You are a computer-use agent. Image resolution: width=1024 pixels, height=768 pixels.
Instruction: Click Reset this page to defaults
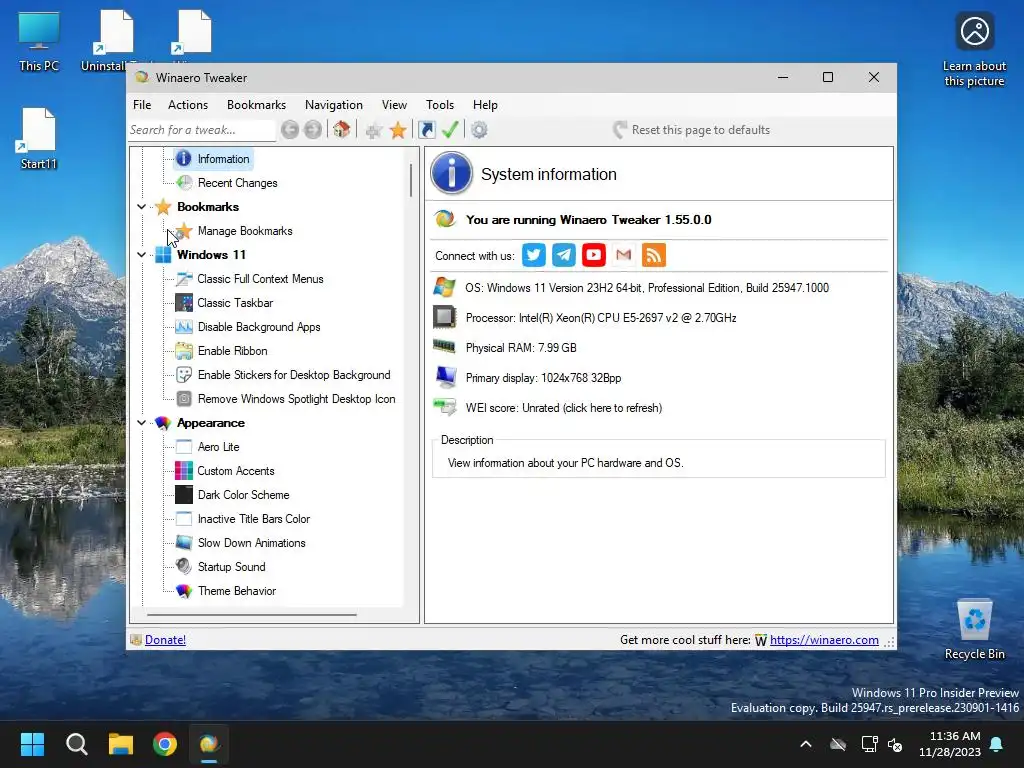[691, 130]
